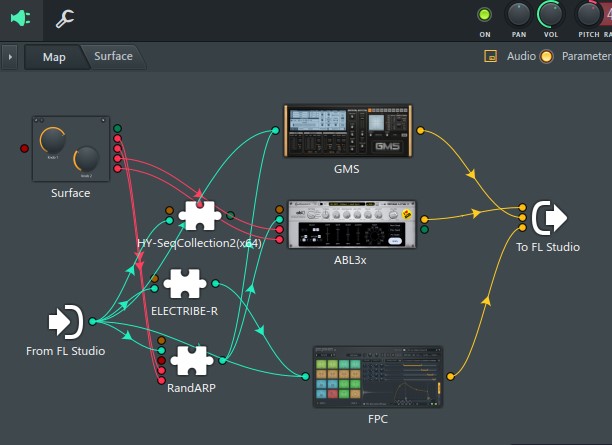Viewport: 612px width, 445px height.
Task: Click Knob 2 on the Surface node
Action: [86, 159]
